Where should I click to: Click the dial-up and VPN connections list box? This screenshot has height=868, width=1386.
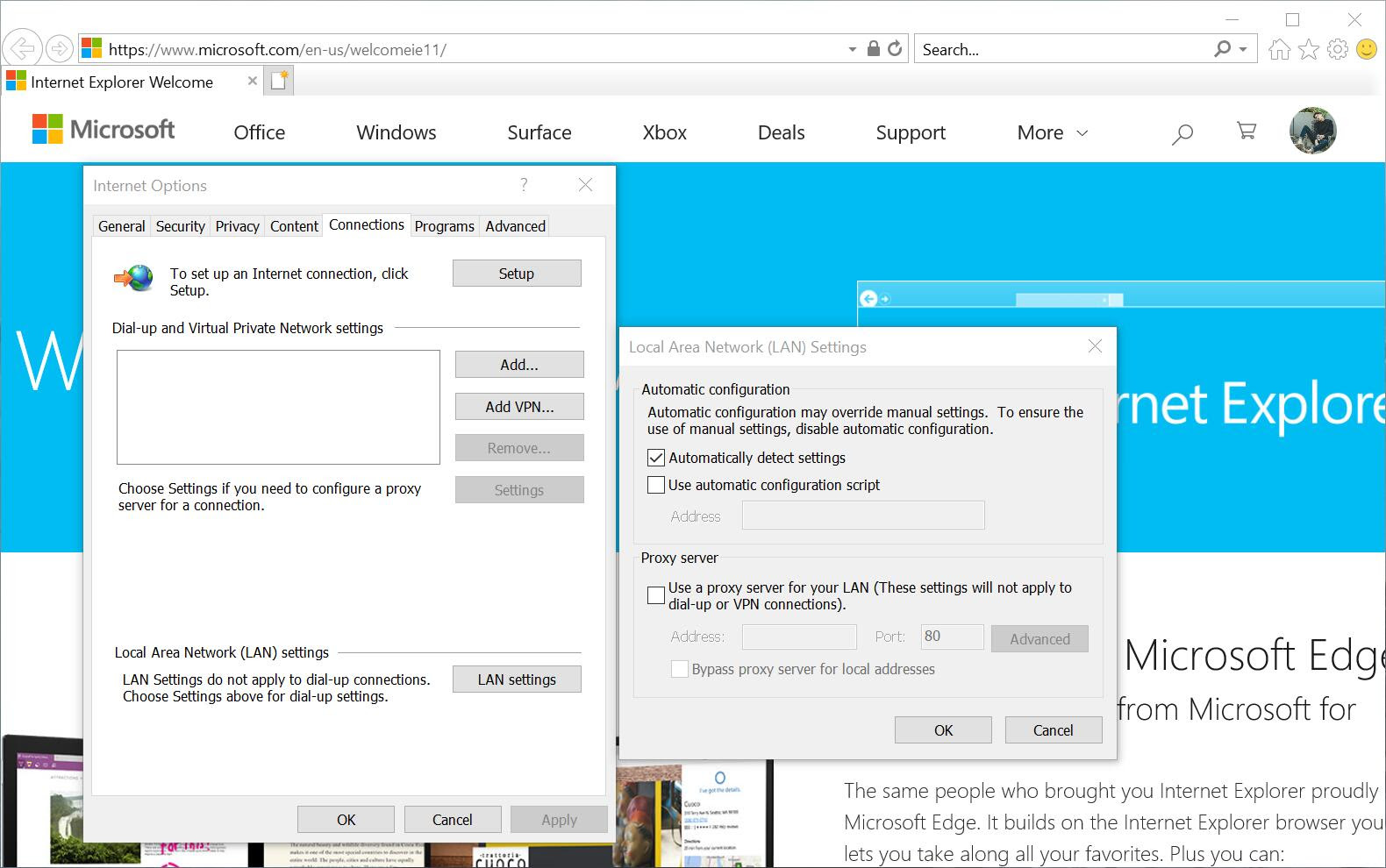point(278,407)
